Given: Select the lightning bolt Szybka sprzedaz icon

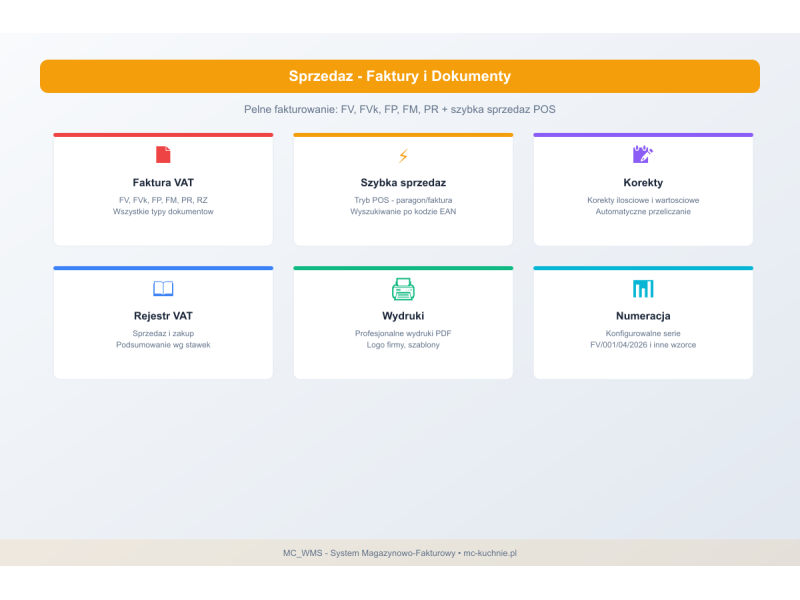Looking at the screenshot, I should 403,156.
